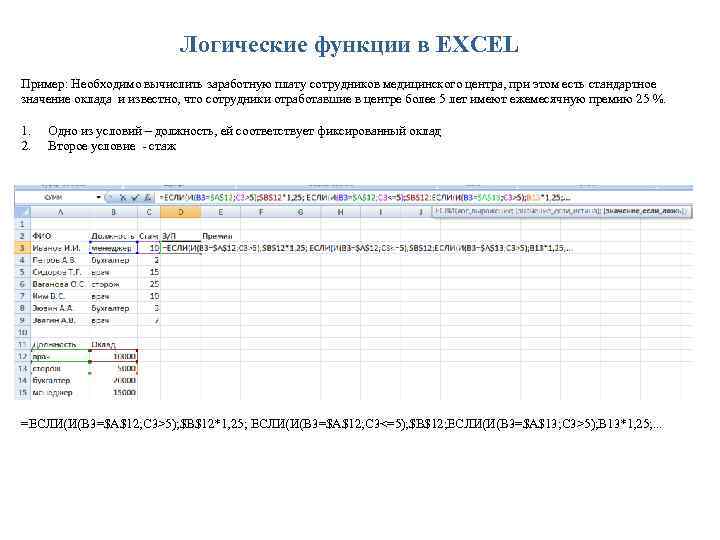
Task: Click the function argument tooltip below formula bar
Action: [562, 211]
